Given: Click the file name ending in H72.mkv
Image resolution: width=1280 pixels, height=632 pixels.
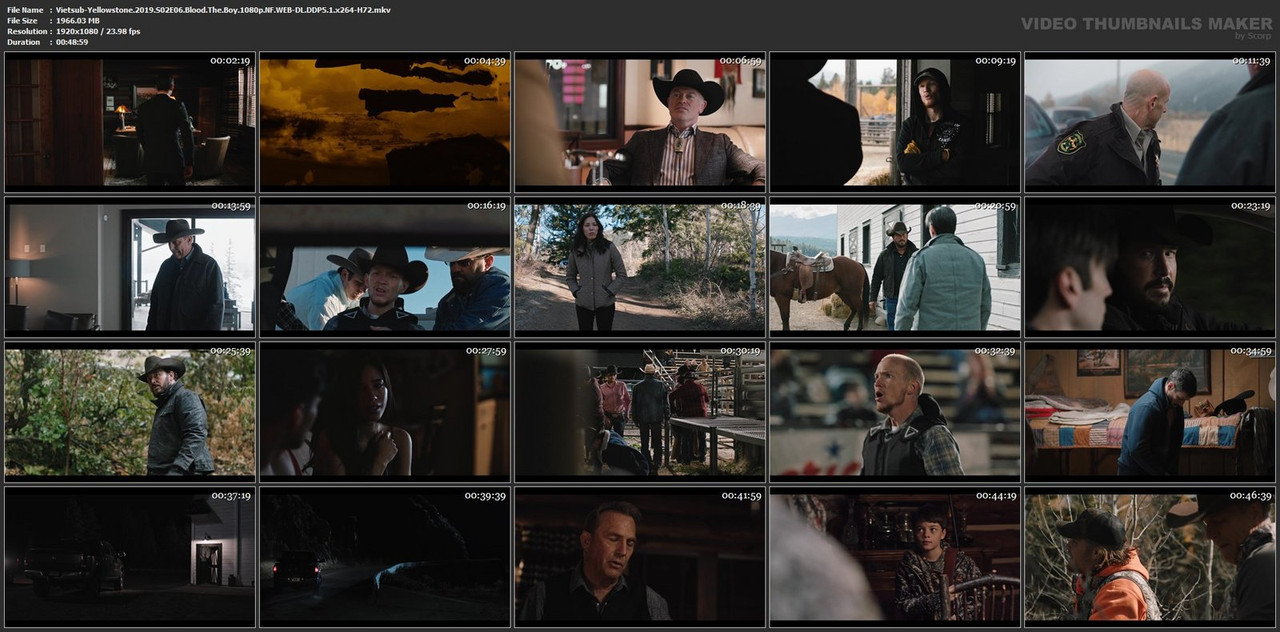Looking at the screenshot, I should click(223, 10).
